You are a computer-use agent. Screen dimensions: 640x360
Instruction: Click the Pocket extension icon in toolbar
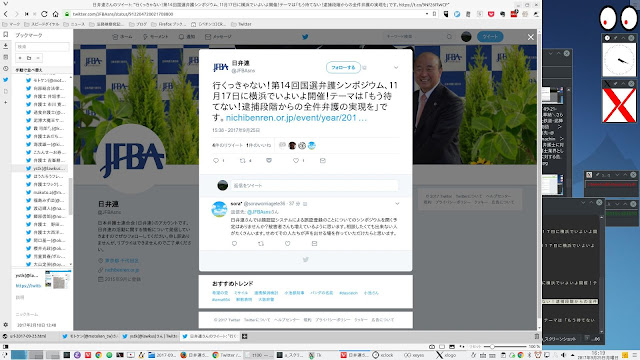click(x=491, y=14)
